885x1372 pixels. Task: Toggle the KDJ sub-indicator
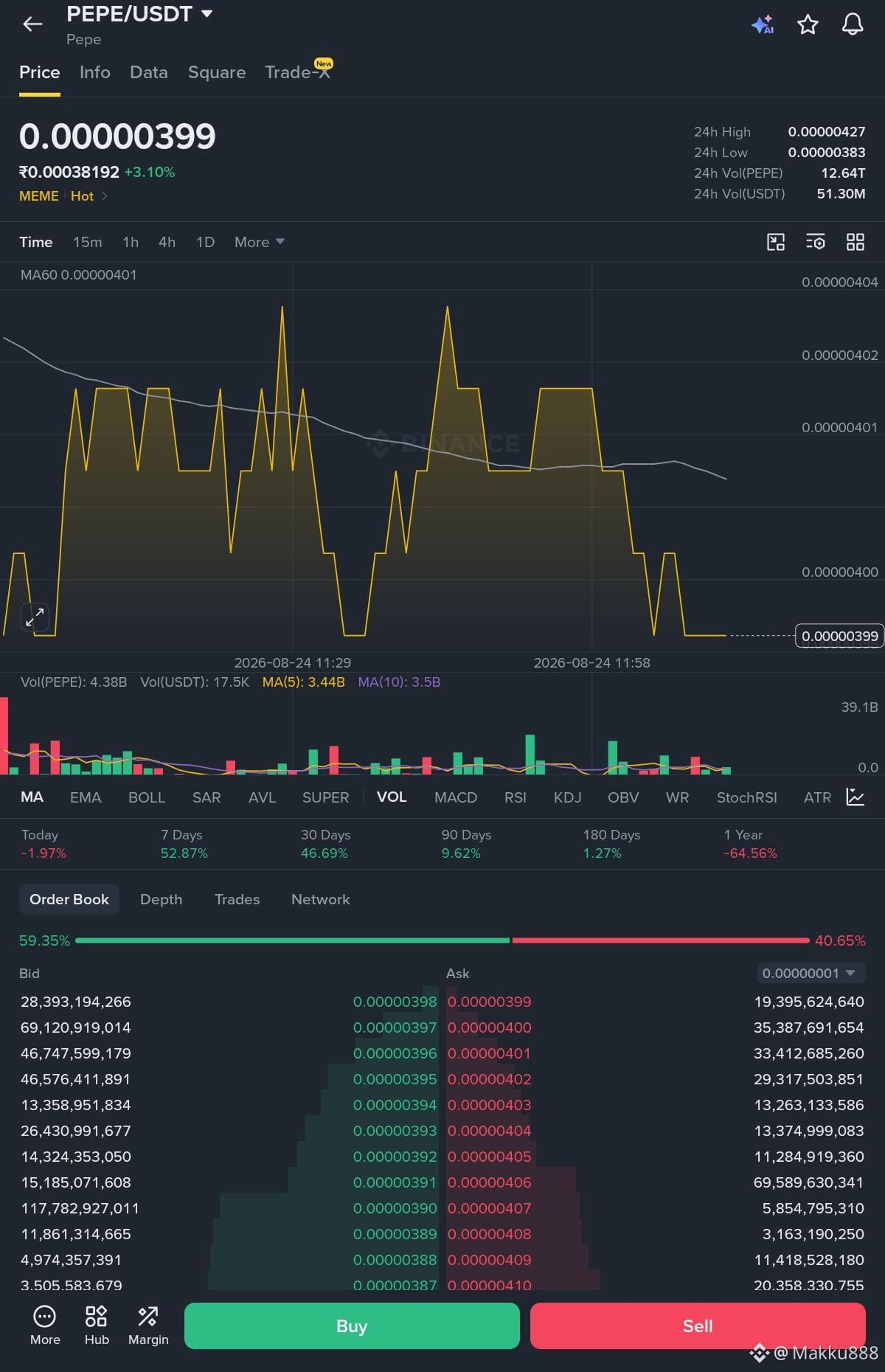tap(568, 797)
